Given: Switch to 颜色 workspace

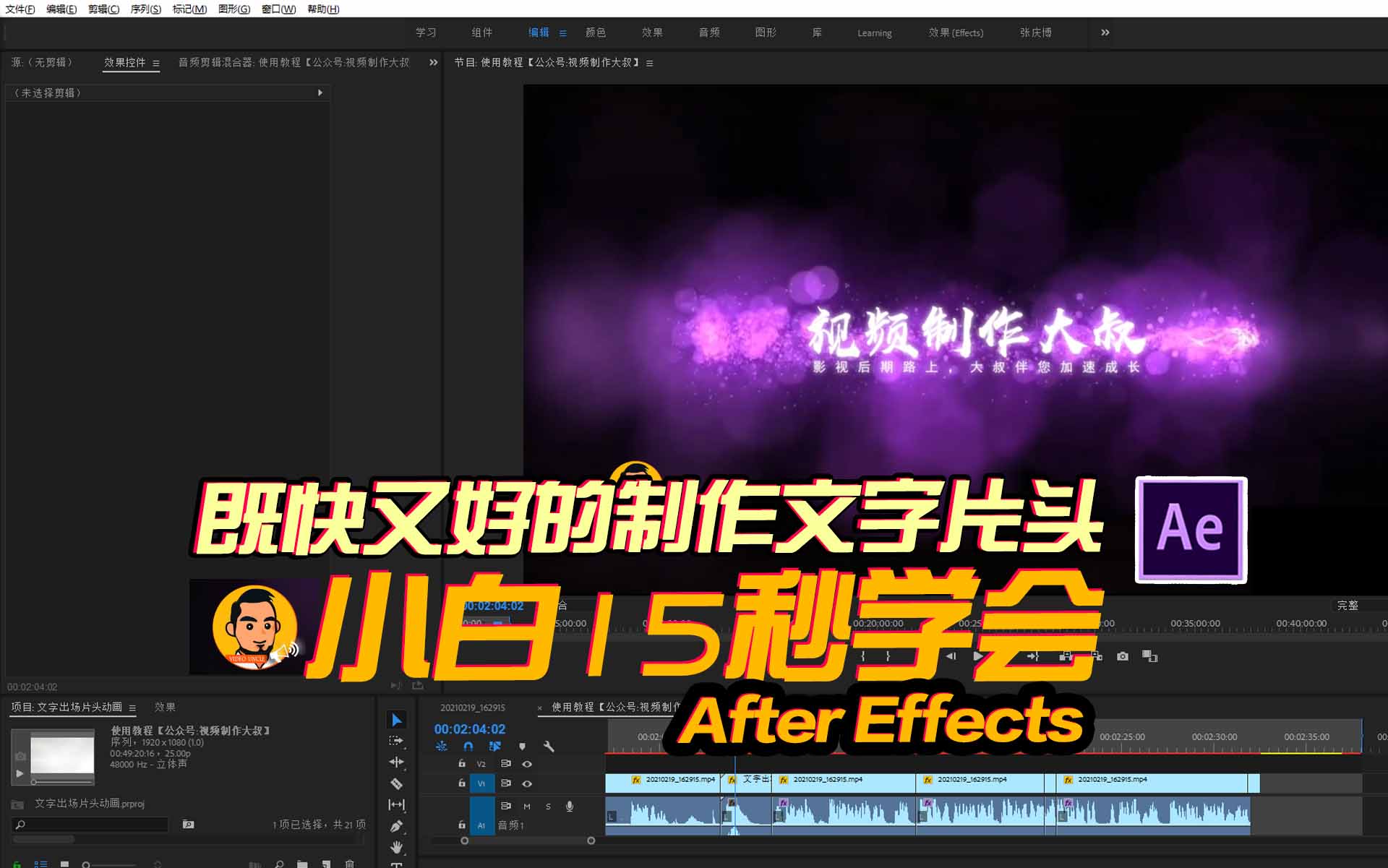Looking at the screenshot, I should click(596, 33).
